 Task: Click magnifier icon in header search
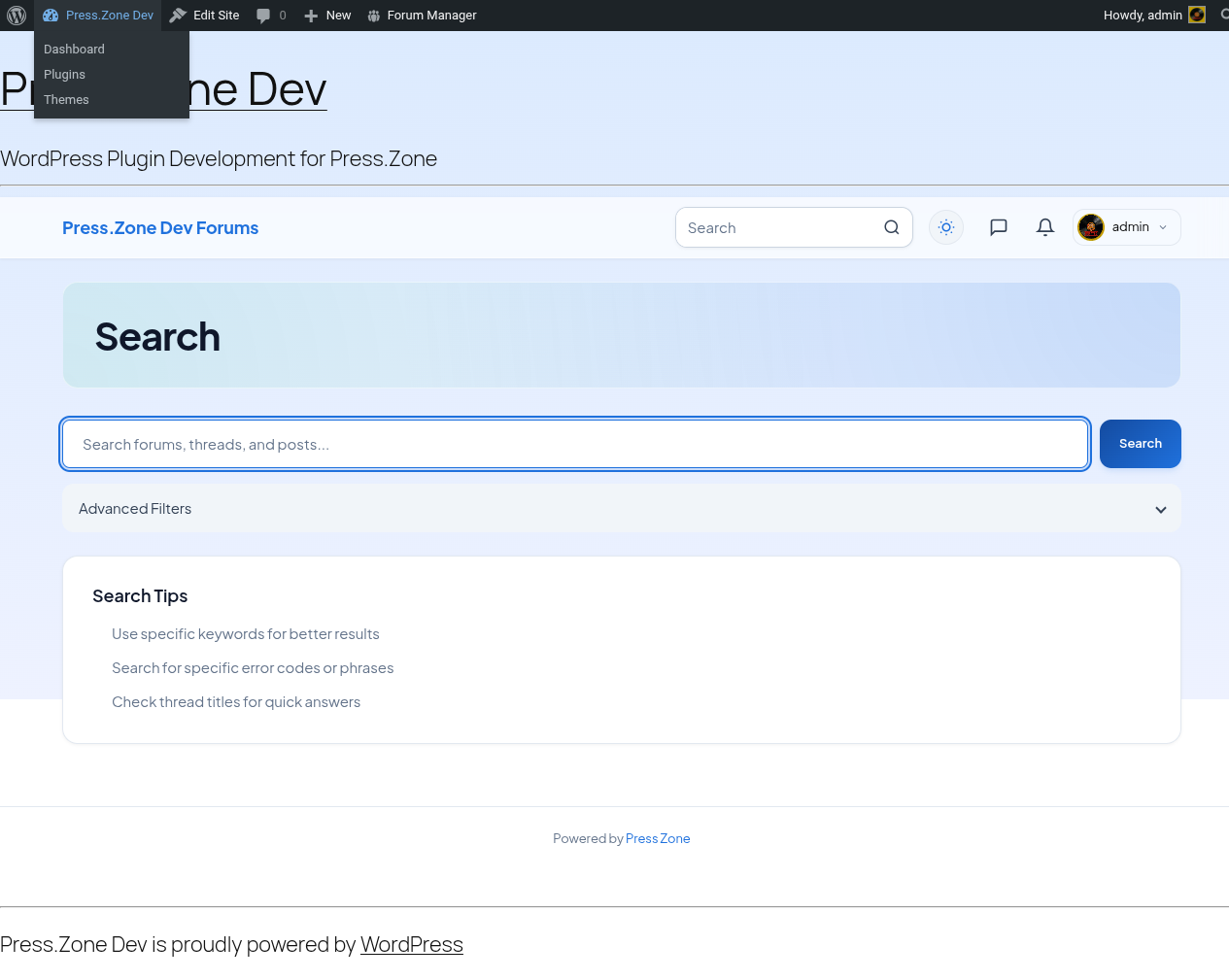(892, 227)
